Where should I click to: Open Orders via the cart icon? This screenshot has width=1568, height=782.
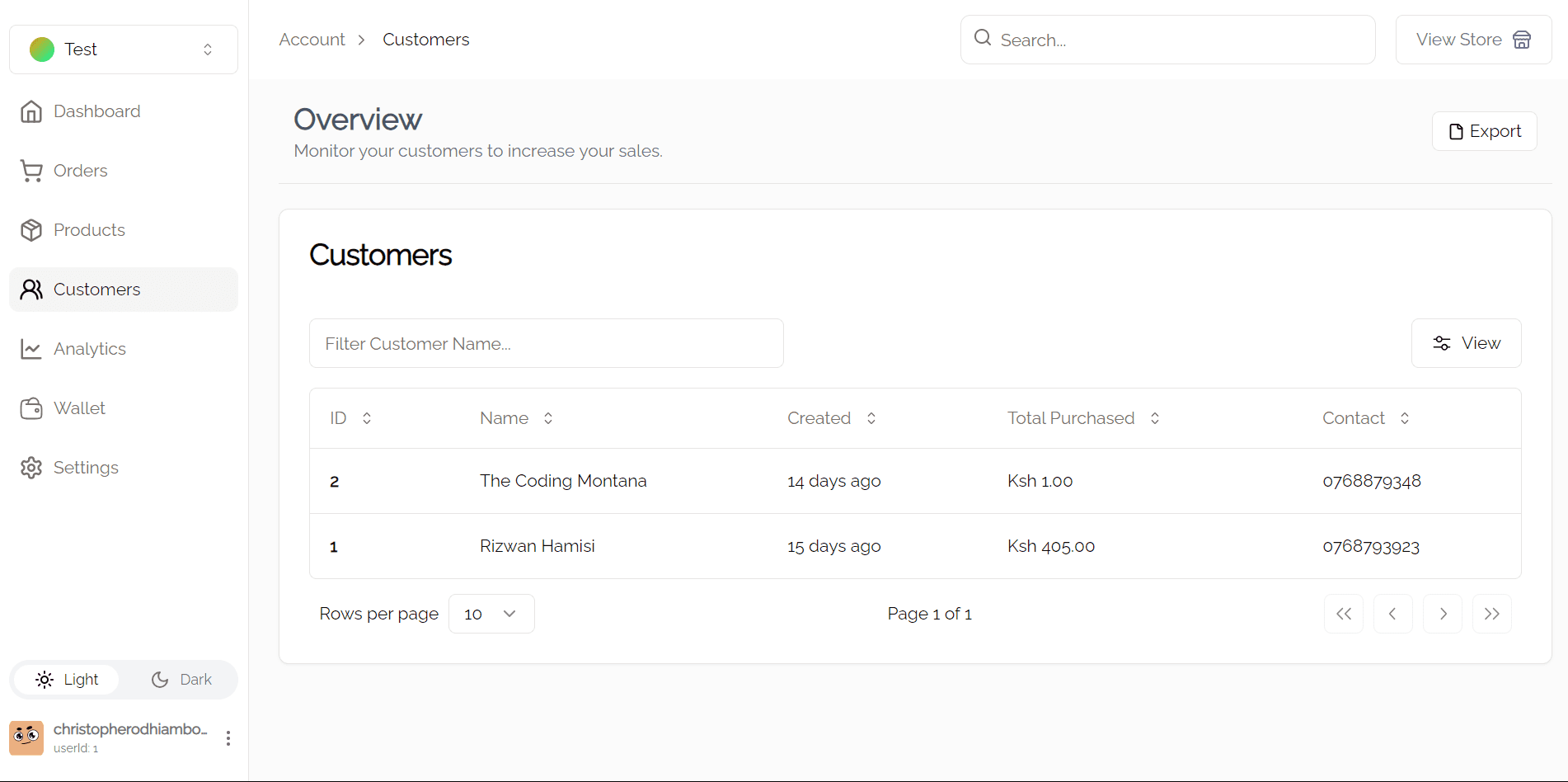31,171
